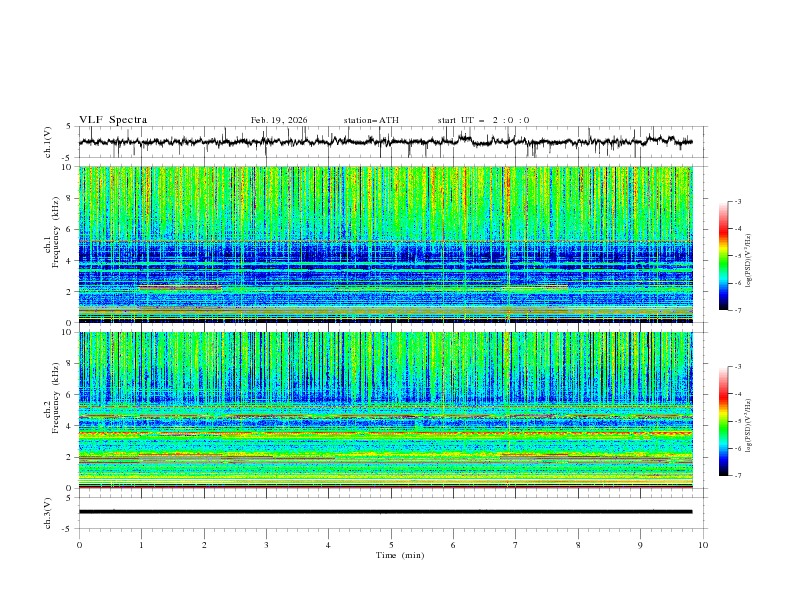Click the "-7" label on ch.2 color bar
Screen dimensions: 792x612
737,475
